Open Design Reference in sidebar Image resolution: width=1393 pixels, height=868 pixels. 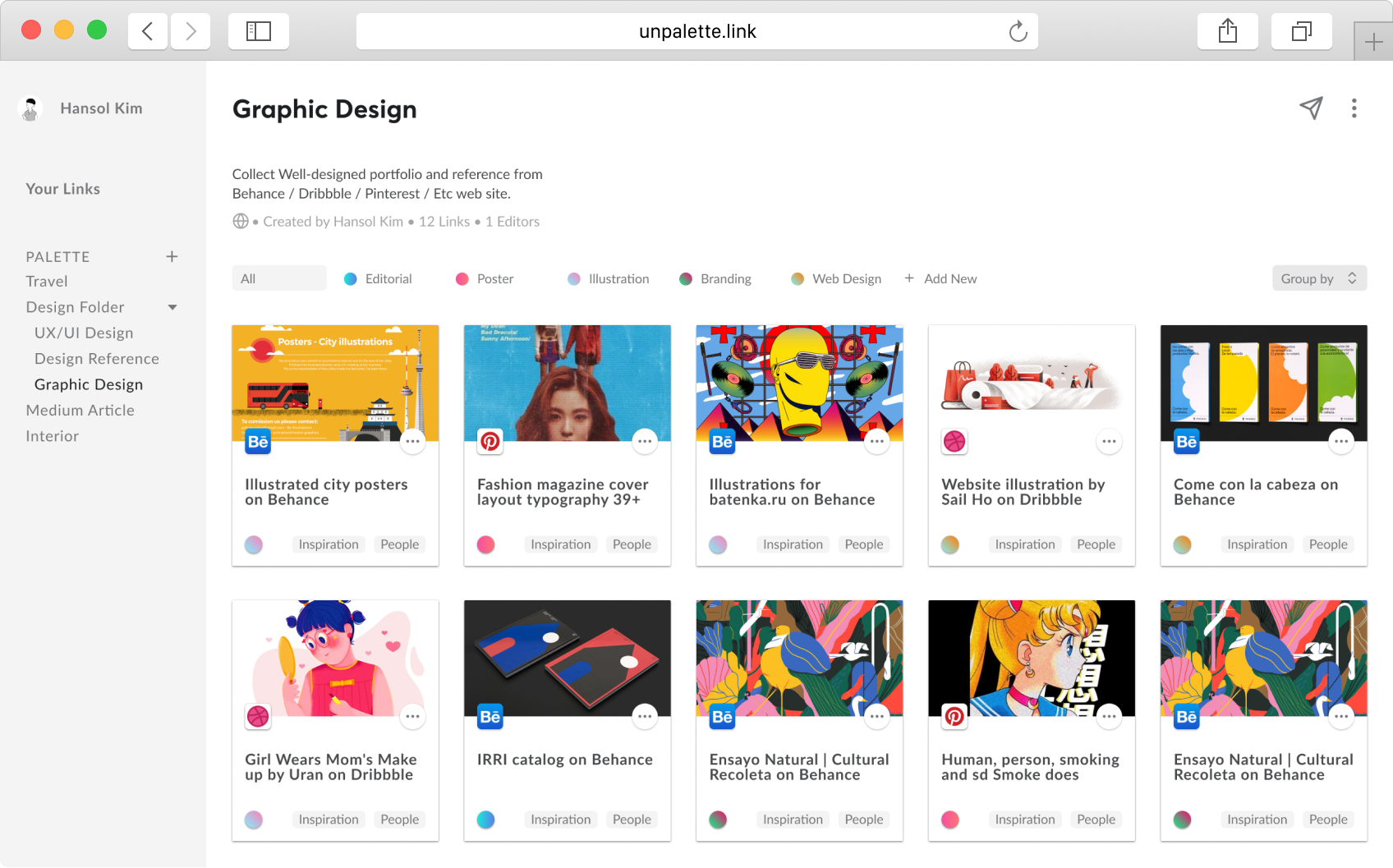(97, 359)
